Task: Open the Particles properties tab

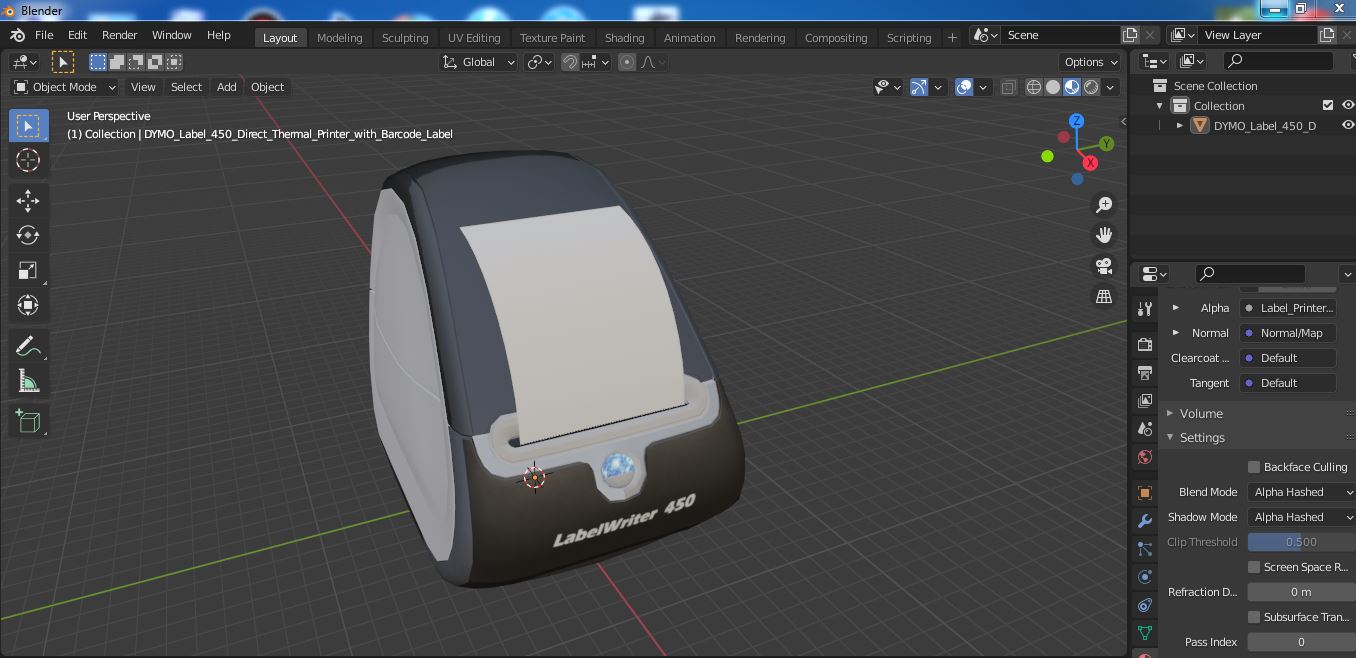Action: pos(1145,549)
